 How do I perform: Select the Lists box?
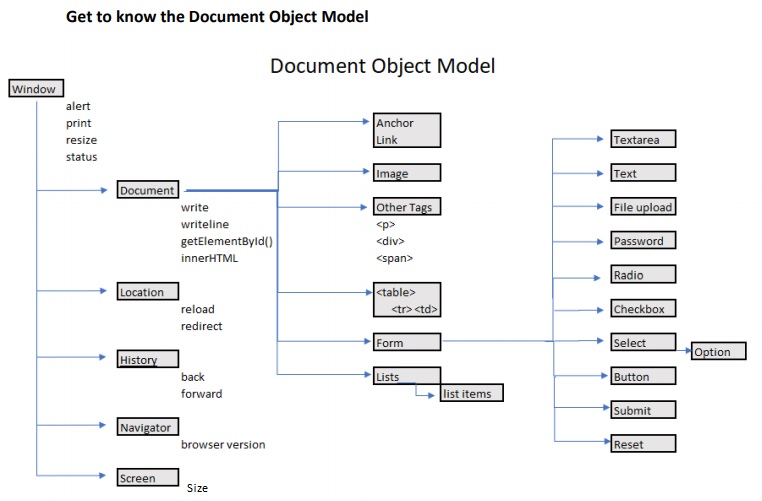[x=406, y=377]
